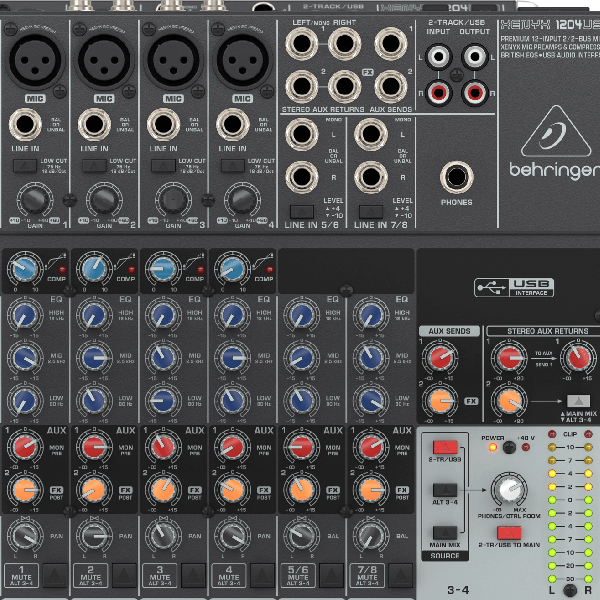Click the LINE IN 5/6 left mono jack
The width and height of the screenshot is (600, 600).
coord(302,134)
